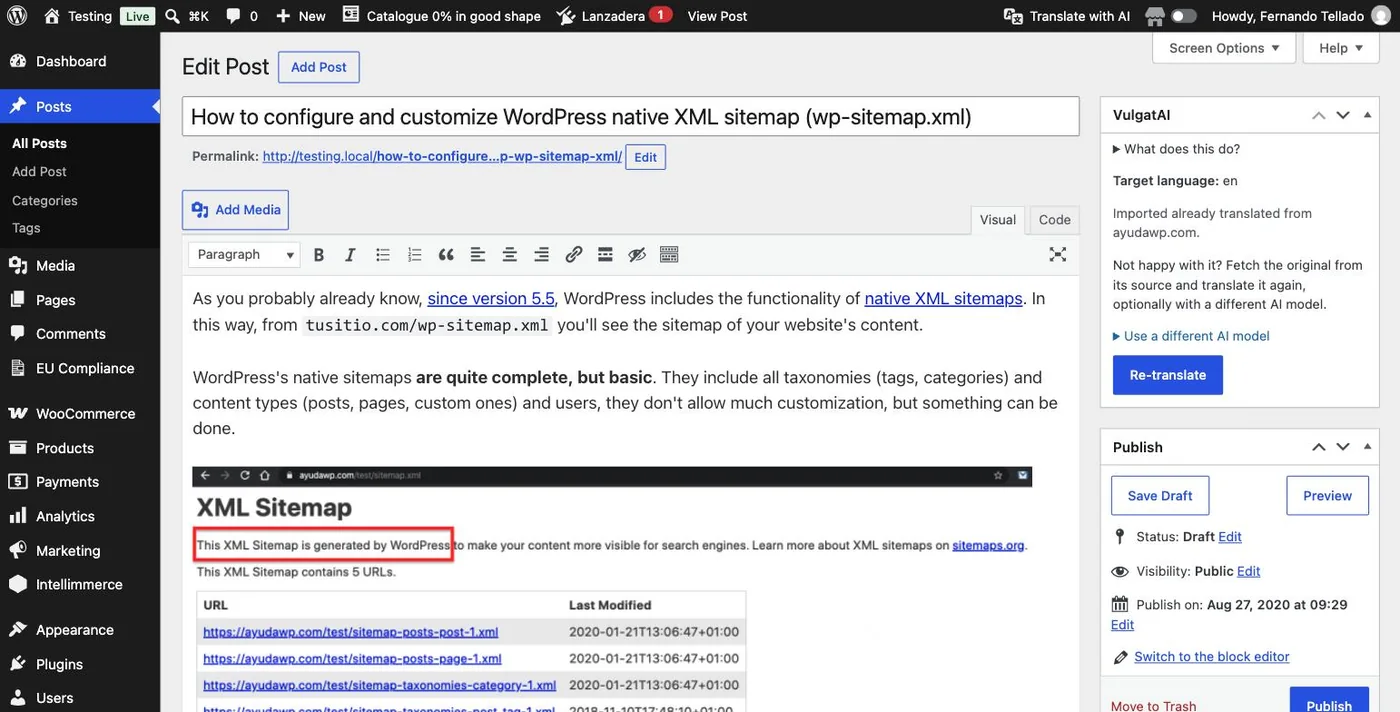This screenshot has height=712, width=1400.
Task: Click the New content plus item
Action: [x=300, y=16]
